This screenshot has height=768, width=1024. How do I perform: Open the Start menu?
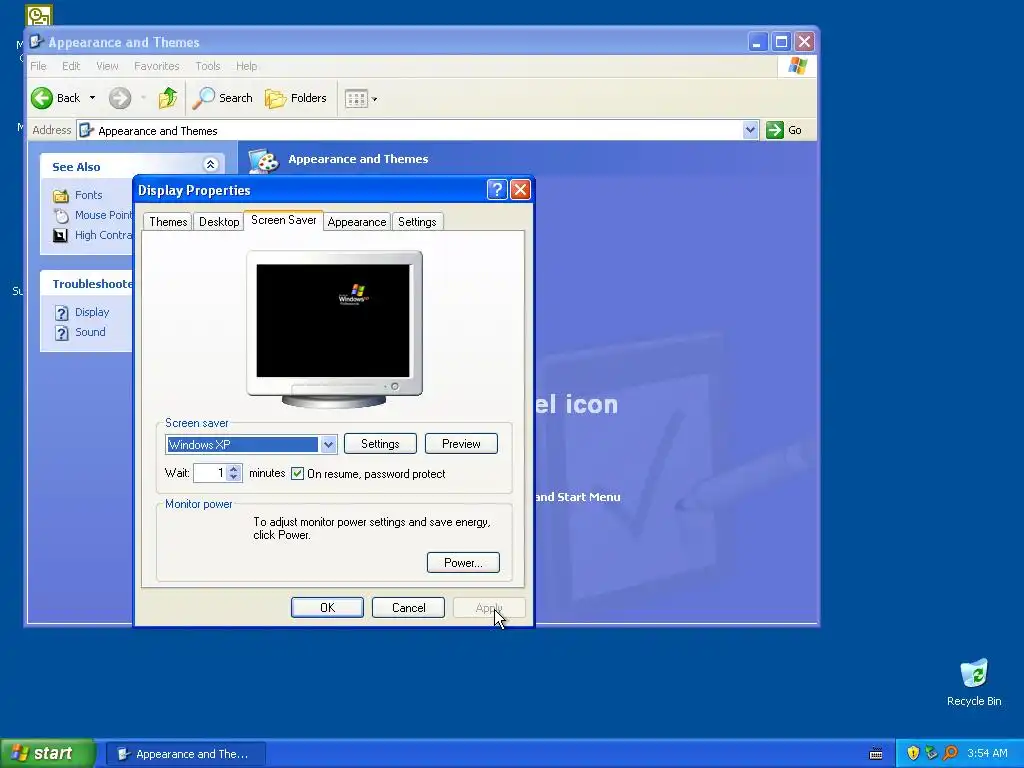click(x=47, y=753)
